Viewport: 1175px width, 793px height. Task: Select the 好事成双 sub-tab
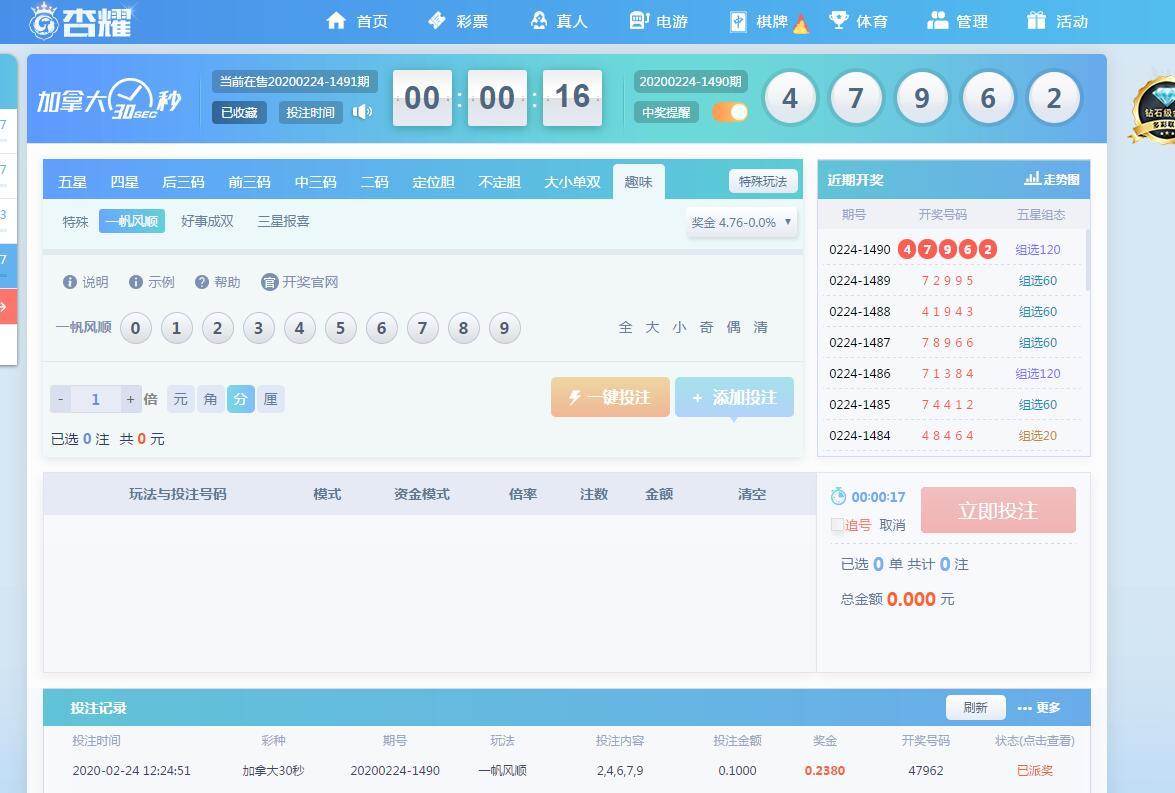208,221
